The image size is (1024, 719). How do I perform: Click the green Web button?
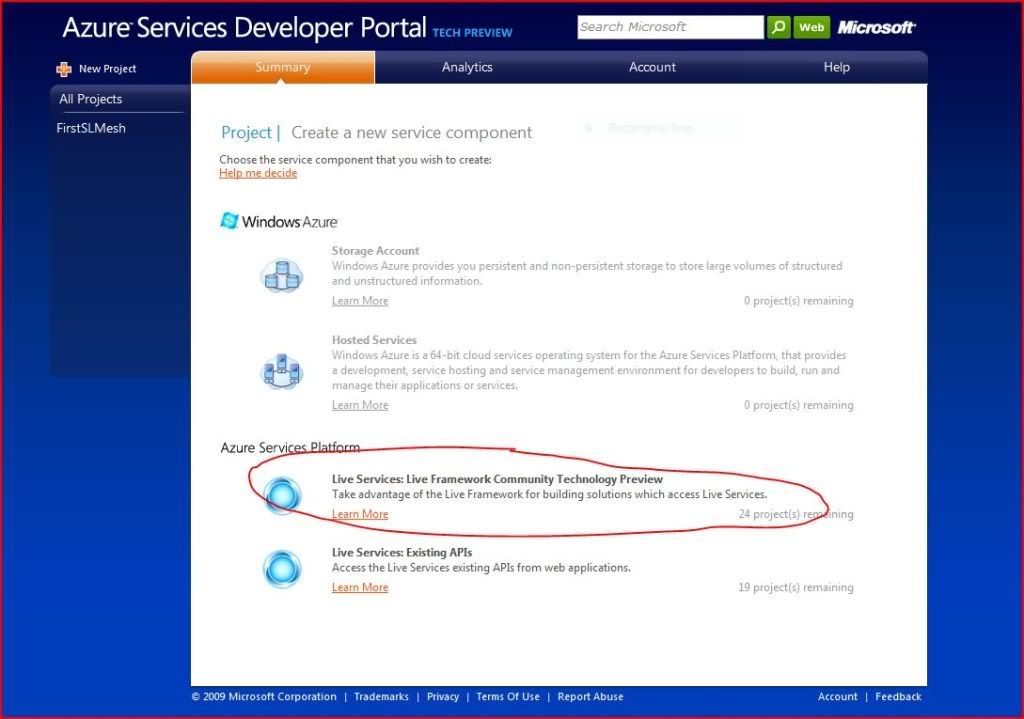[x=812, y=27]
